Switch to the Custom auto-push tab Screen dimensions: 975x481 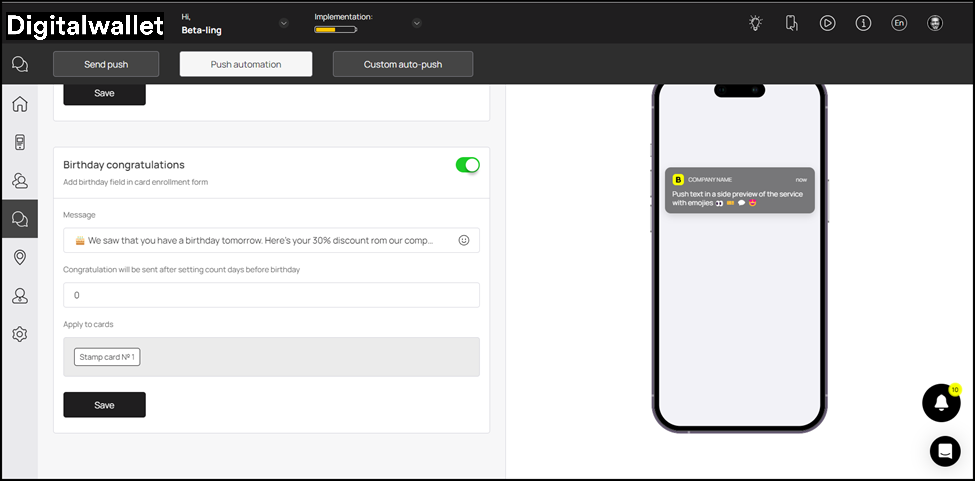[x=402, y=64]
